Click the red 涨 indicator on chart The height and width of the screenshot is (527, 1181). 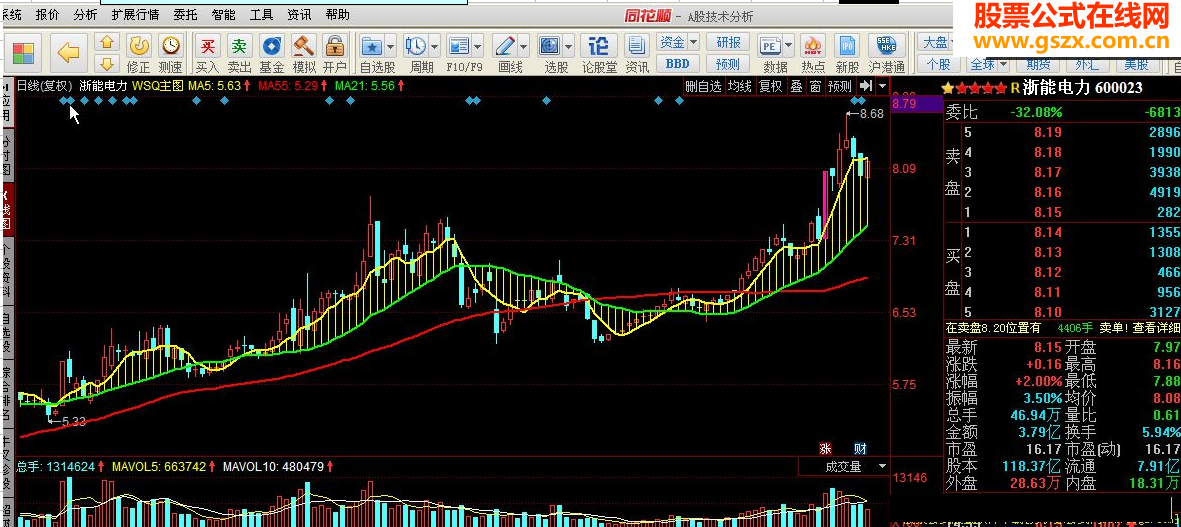click(826, 449)
